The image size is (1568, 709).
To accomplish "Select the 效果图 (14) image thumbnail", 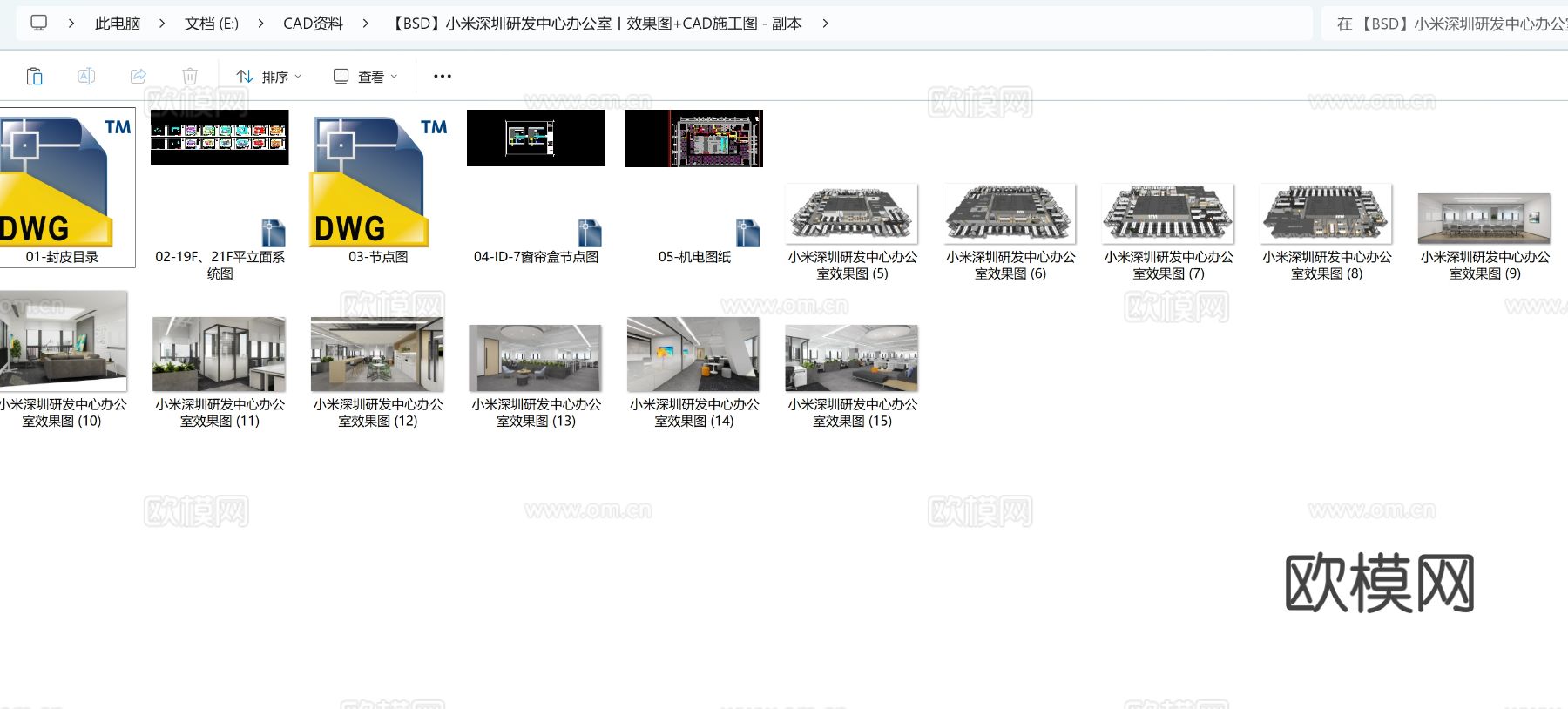I will point(693,354).
